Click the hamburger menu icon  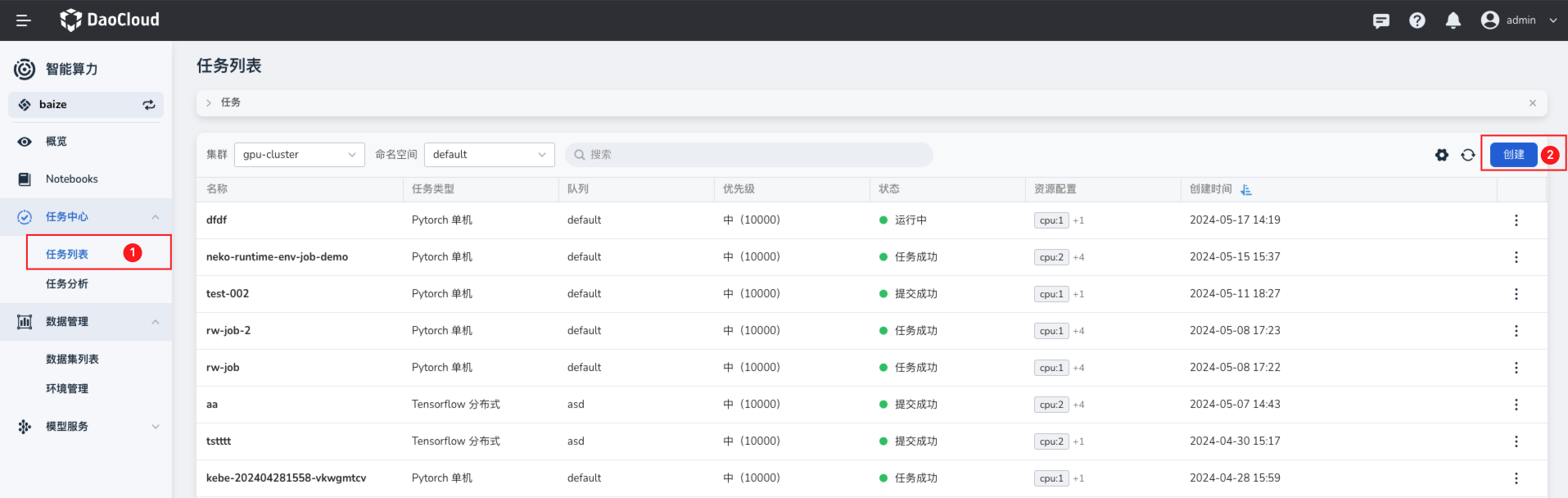pos(24,20)
